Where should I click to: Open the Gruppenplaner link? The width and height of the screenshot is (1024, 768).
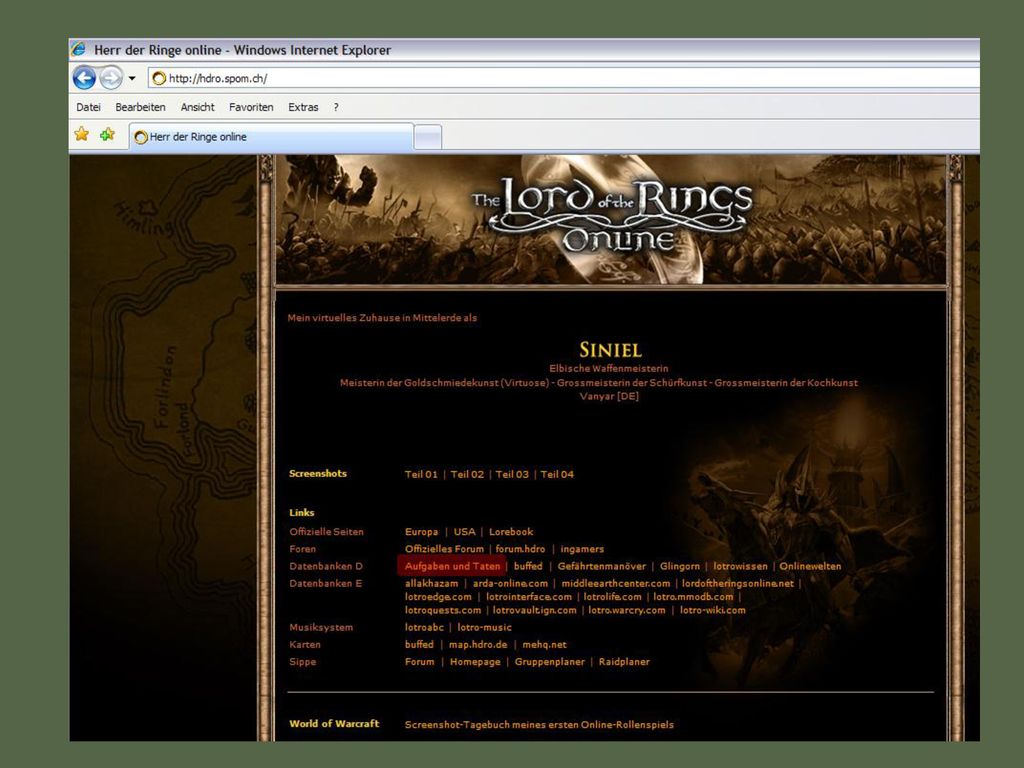(x=550, y=662)
